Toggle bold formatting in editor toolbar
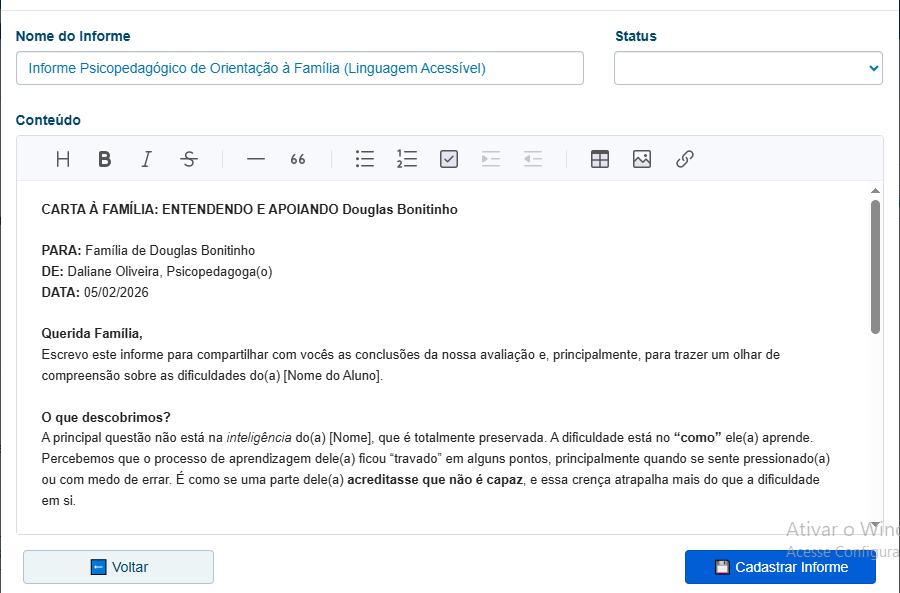This screenshot has width=900, height=593. [x=104, y=159]
